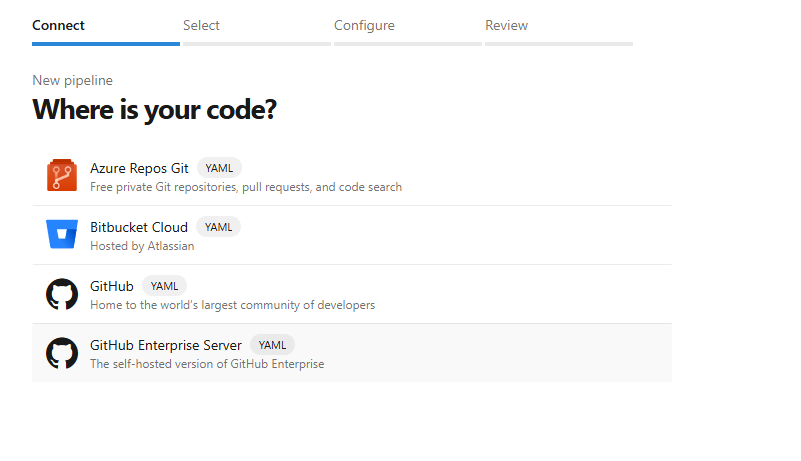Choose GitHub as code source
The width and height of the screenshot is (801, 461).
pyautogui.click(x=352, y=294)
